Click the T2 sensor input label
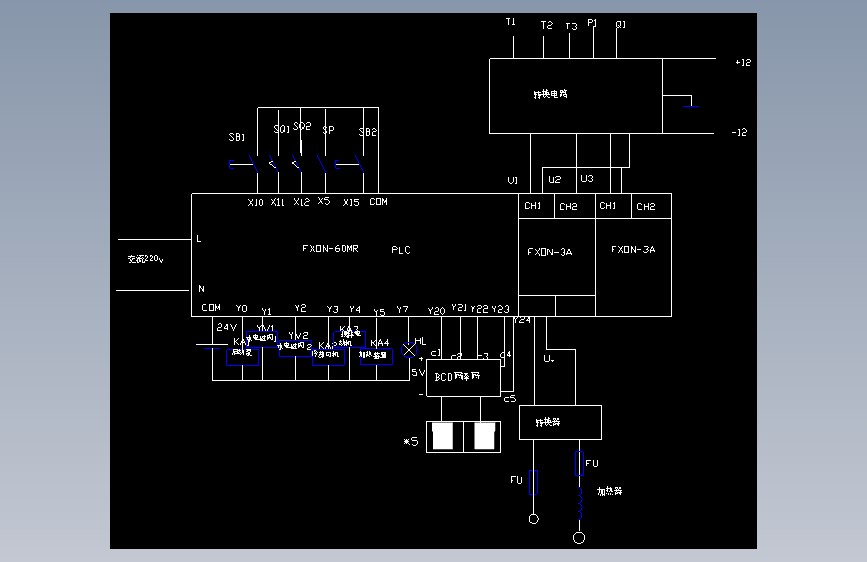Screen dimensions: 867x562 coord(546,25)
